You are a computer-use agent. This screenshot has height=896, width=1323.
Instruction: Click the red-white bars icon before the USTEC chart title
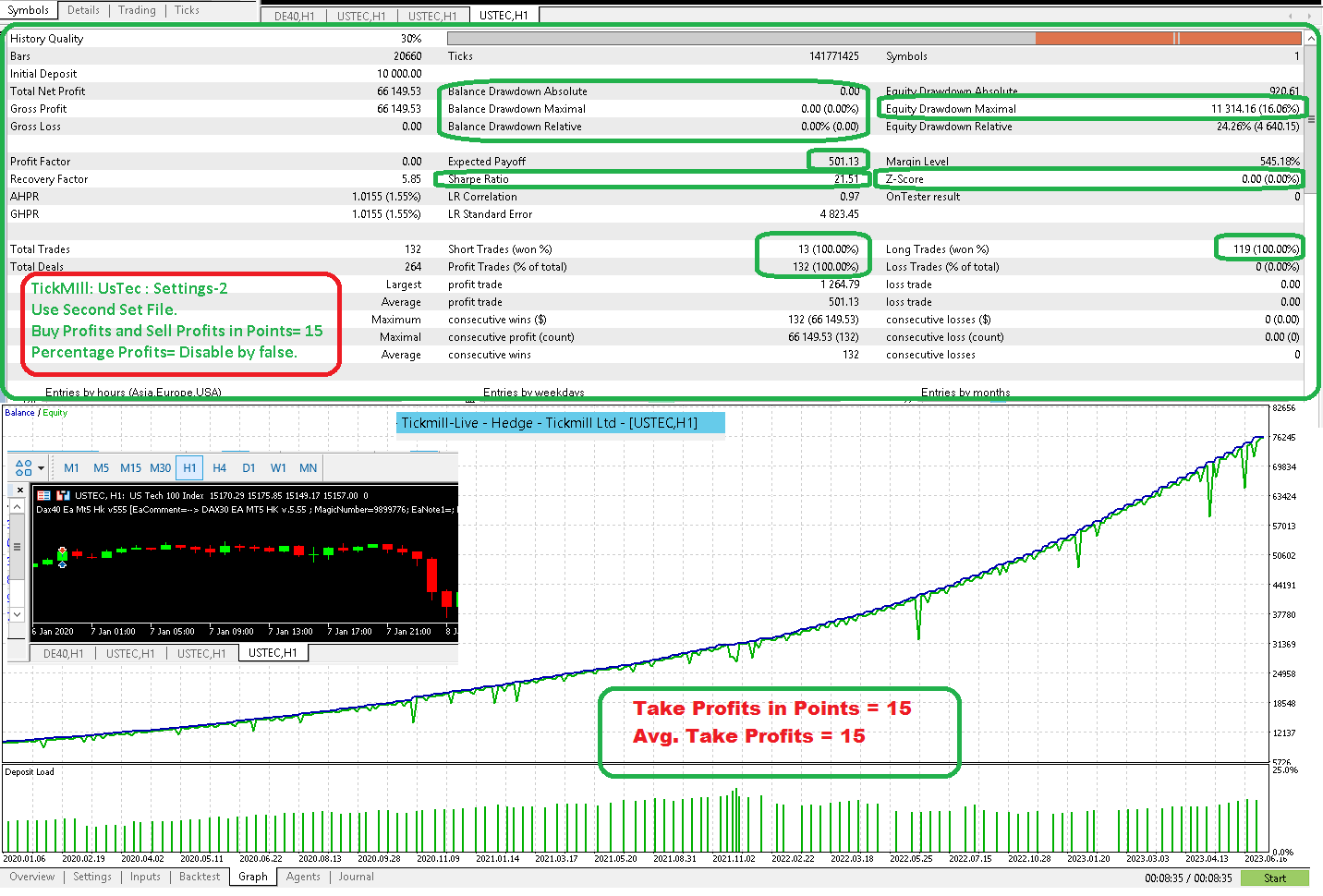pos(64,496)
